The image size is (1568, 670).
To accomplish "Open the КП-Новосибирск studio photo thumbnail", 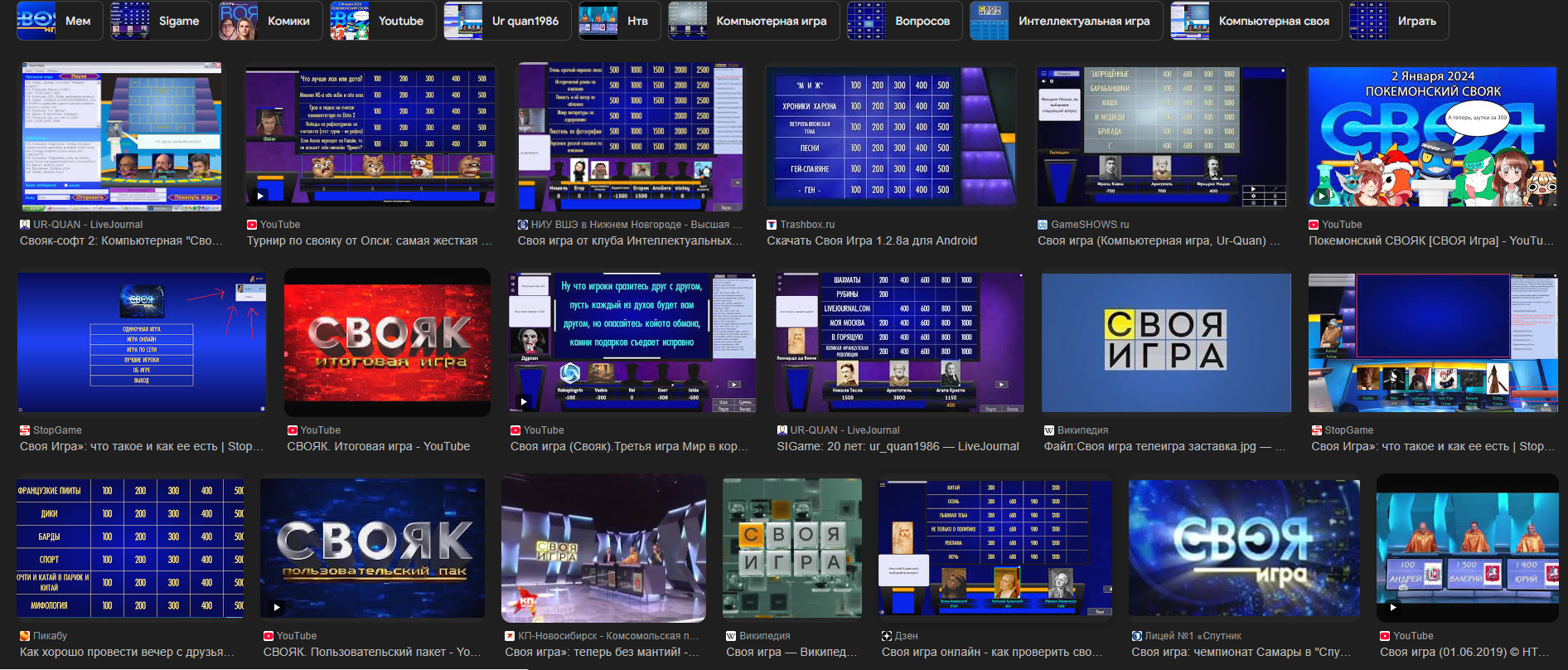I will coord(604,548).
